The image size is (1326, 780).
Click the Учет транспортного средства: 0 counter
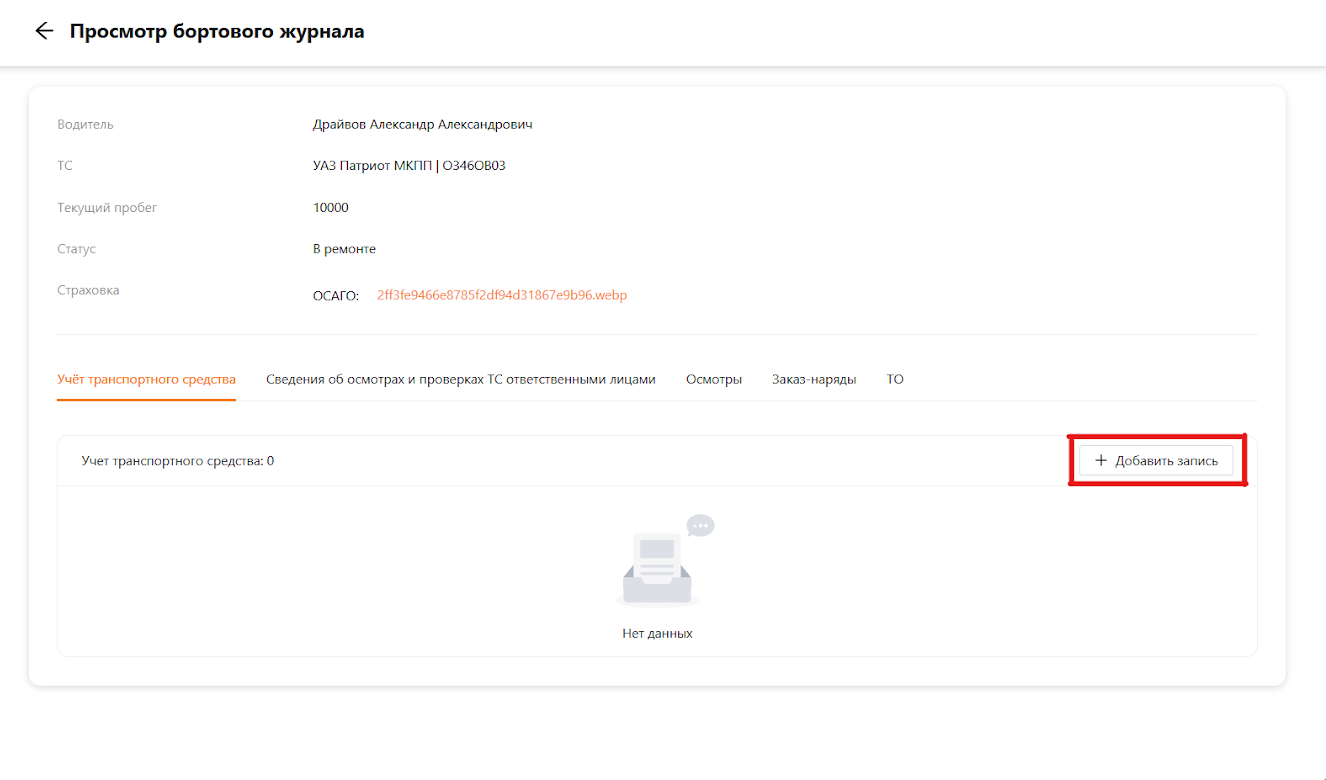coord(177,461)
